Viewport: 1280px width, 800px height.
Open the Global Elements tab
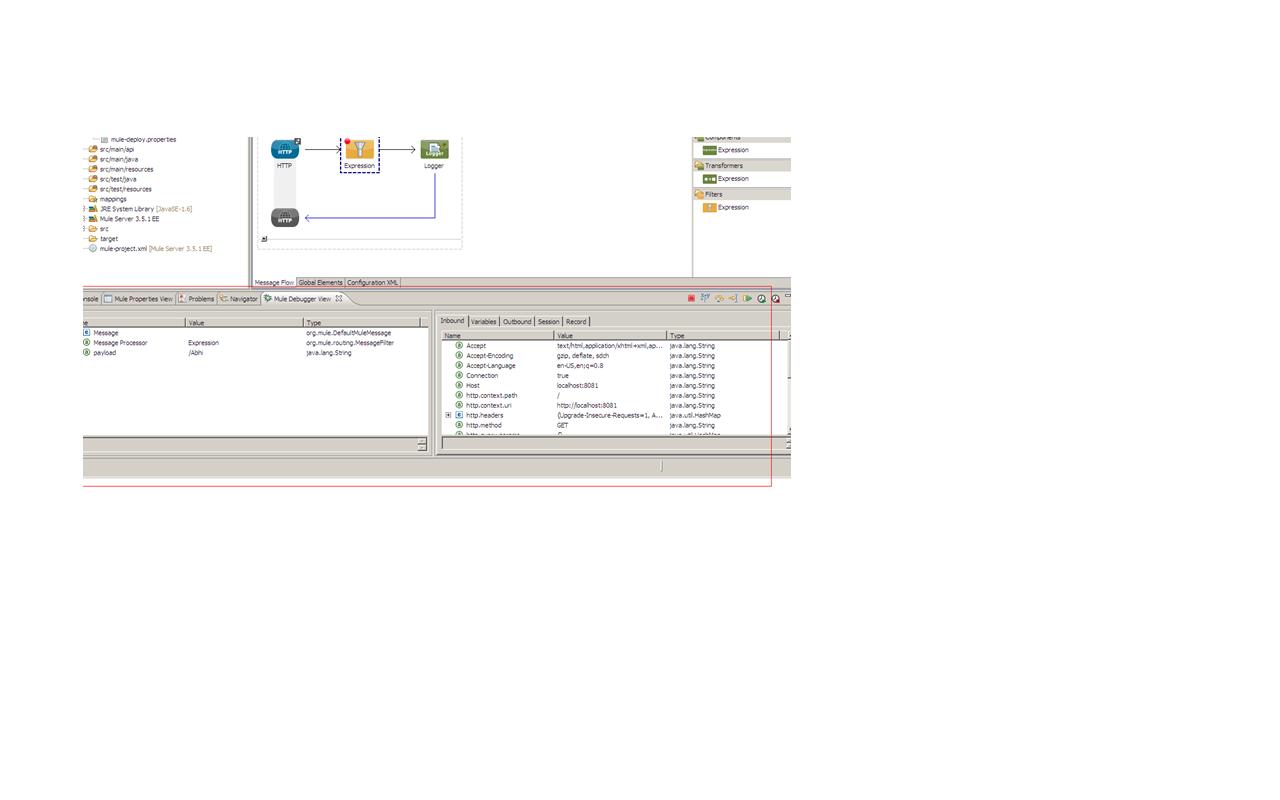point(320,283)
